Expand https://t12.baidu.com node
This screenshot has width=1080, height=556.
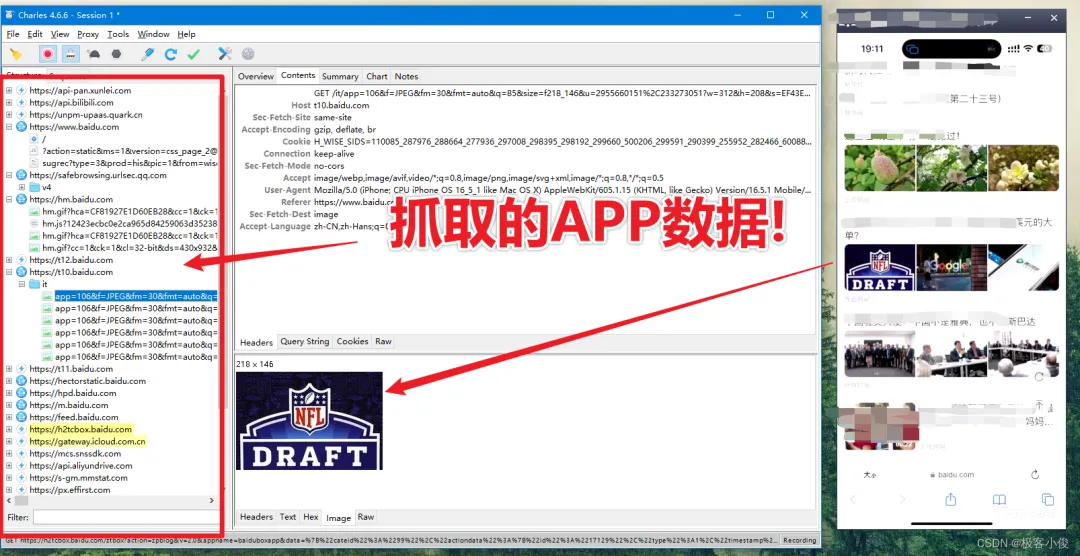pyautogui.click(x=9, y=260)
